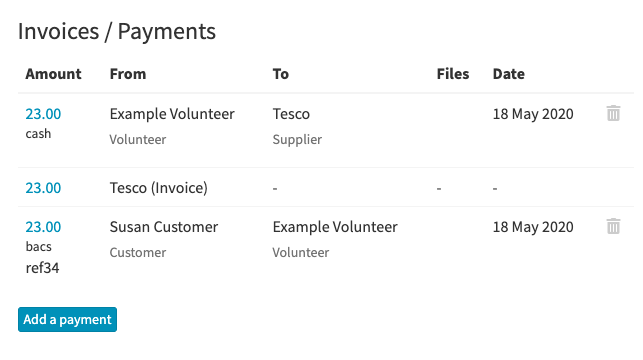Delete the Susan Customer payment with trash icon

(x=613, y=226)
